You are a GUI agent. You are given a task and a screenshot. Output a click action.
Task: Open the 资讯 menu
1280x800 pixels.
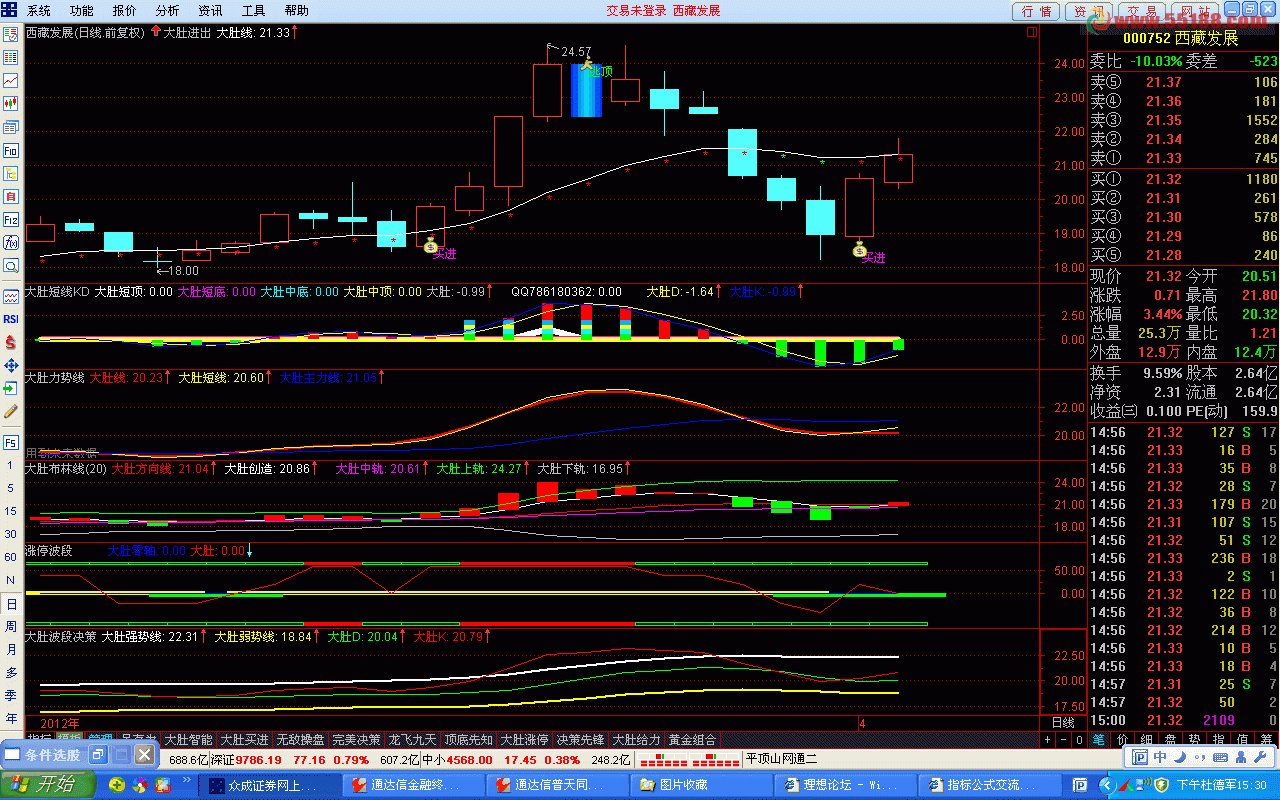point(210,10)
